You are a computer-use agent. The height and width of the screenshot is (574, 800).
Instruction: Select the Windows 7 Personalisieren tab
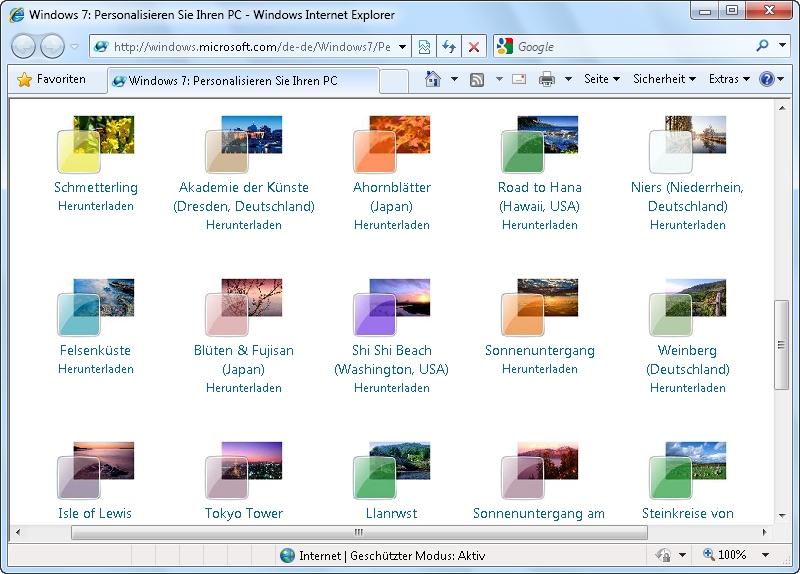click(243, 81)
